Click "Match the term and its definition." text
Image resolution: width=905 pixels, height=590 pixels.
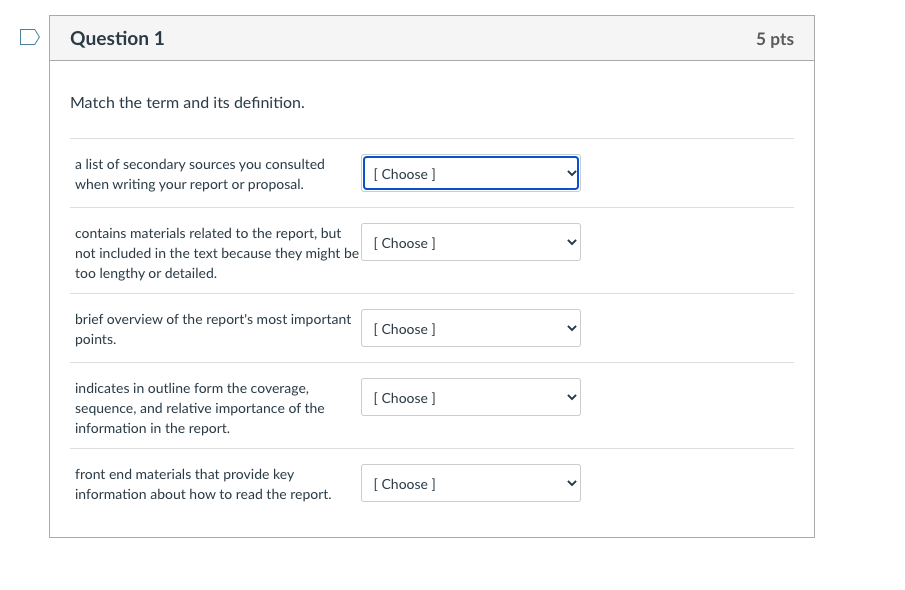coord(188,103)
